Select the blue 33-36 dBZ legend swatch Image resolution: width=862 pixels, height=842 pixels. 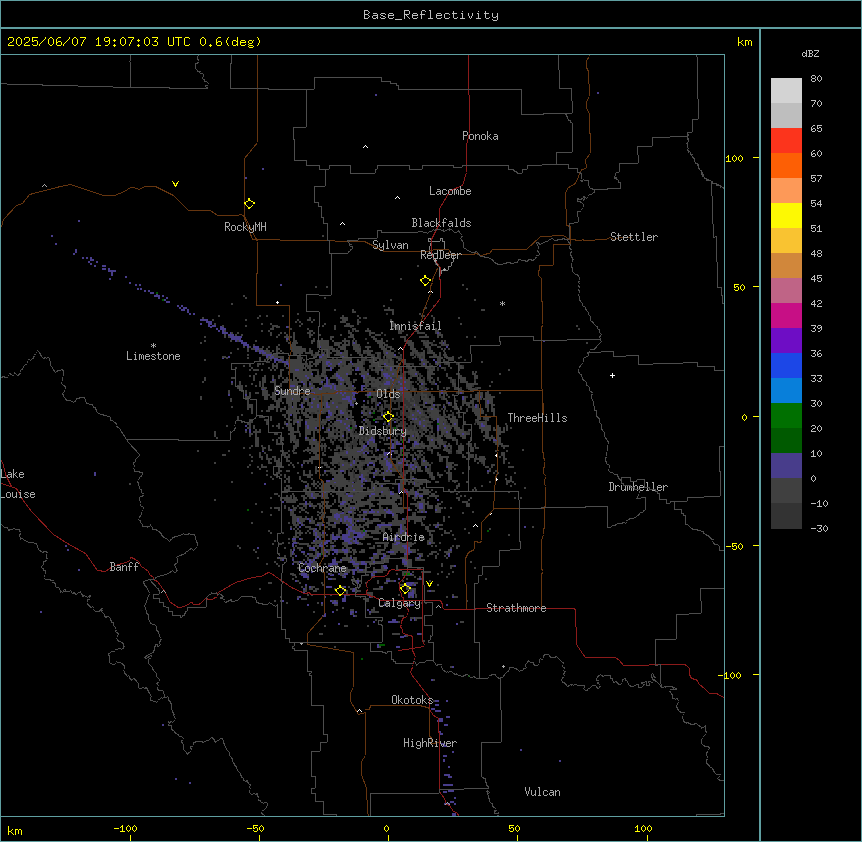click(x=786, y=365)
